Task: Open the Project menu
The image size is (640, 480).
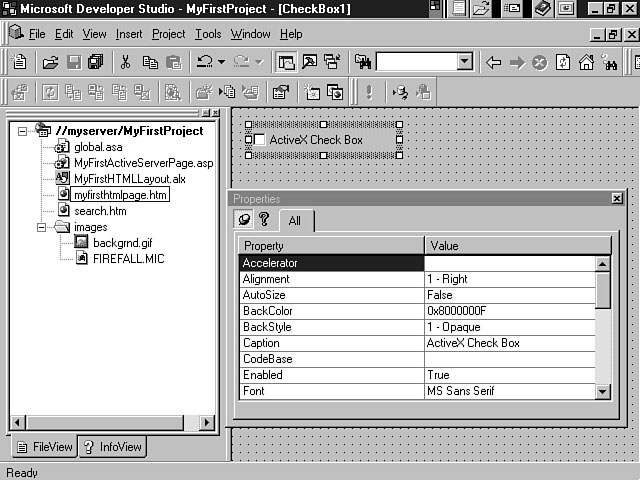Action: point(168,34)
